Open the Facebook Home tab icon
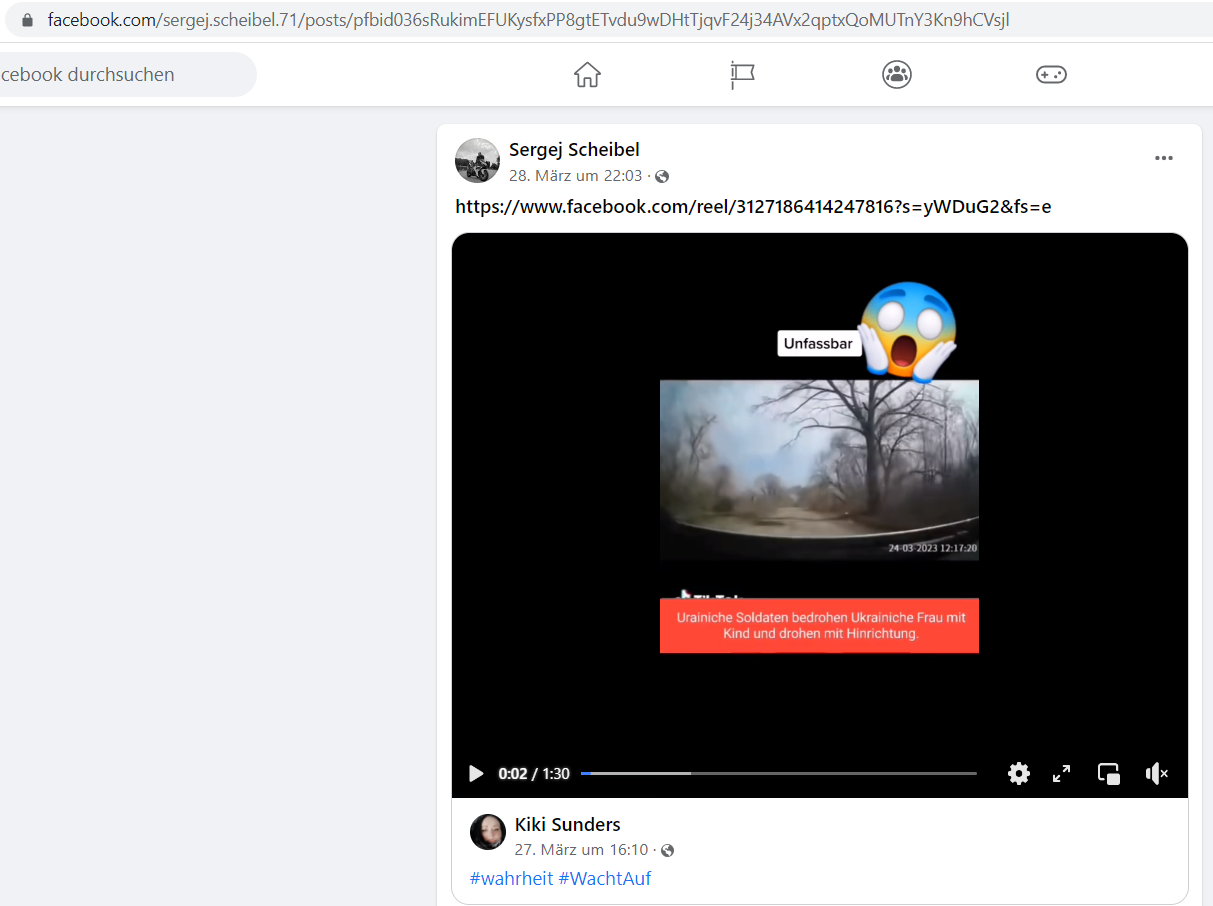Viewport: 1213px width, 906px height. (x=587, y=75)
